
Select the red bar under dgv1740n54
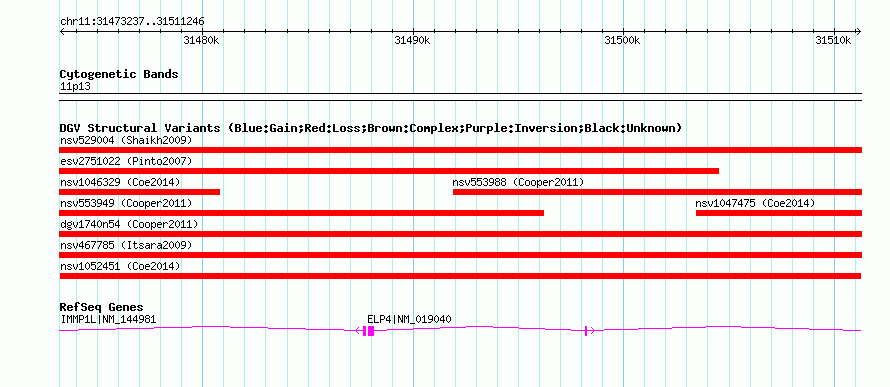460,234
